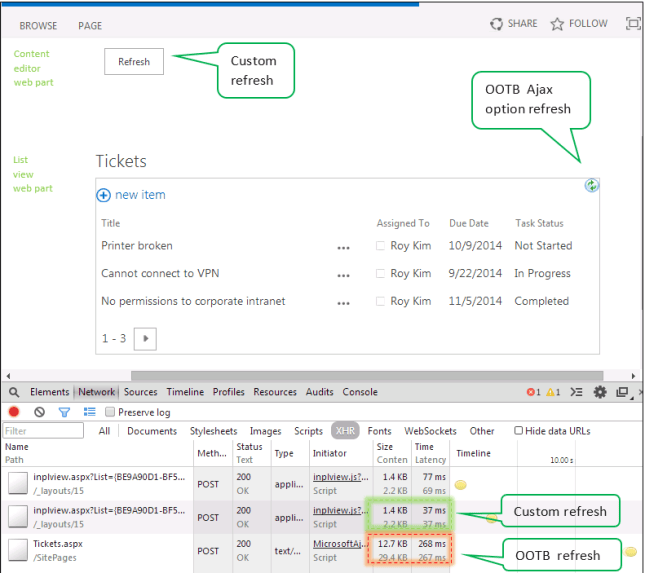This screenshot has width=645, height=573.
Task: Open the Printer broken ticket
Action: 137,246
